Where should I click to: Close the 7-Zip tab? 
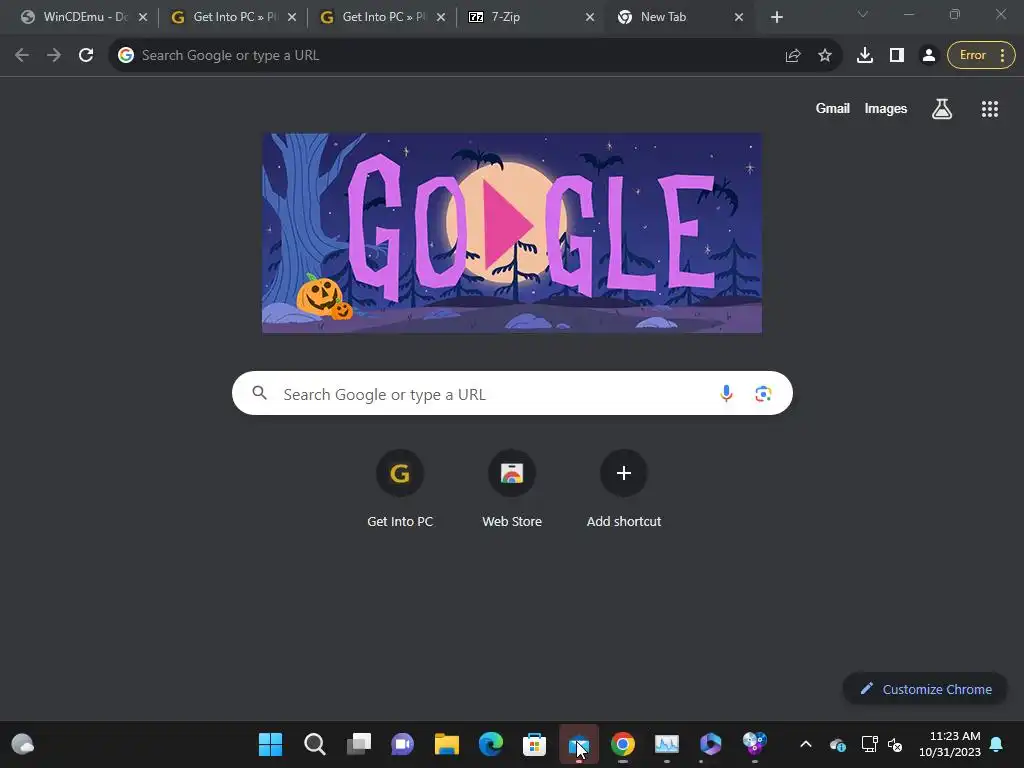click(x=590, y=17)
